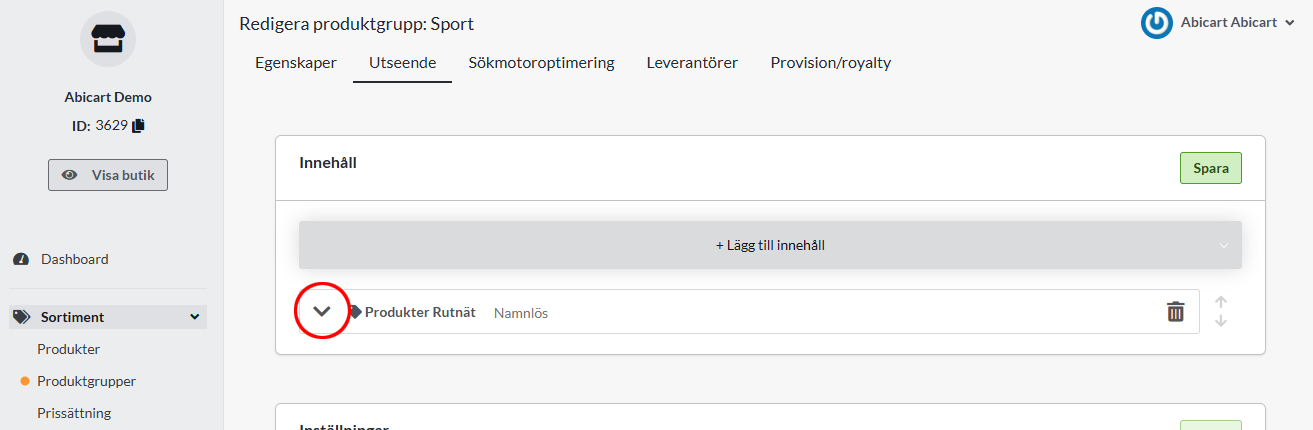Expand the Produkter Rutnät row chevron
Image resolution: width=1313 pixels, height=430 pixels.
pyautogui.click(x=322, y=311)
